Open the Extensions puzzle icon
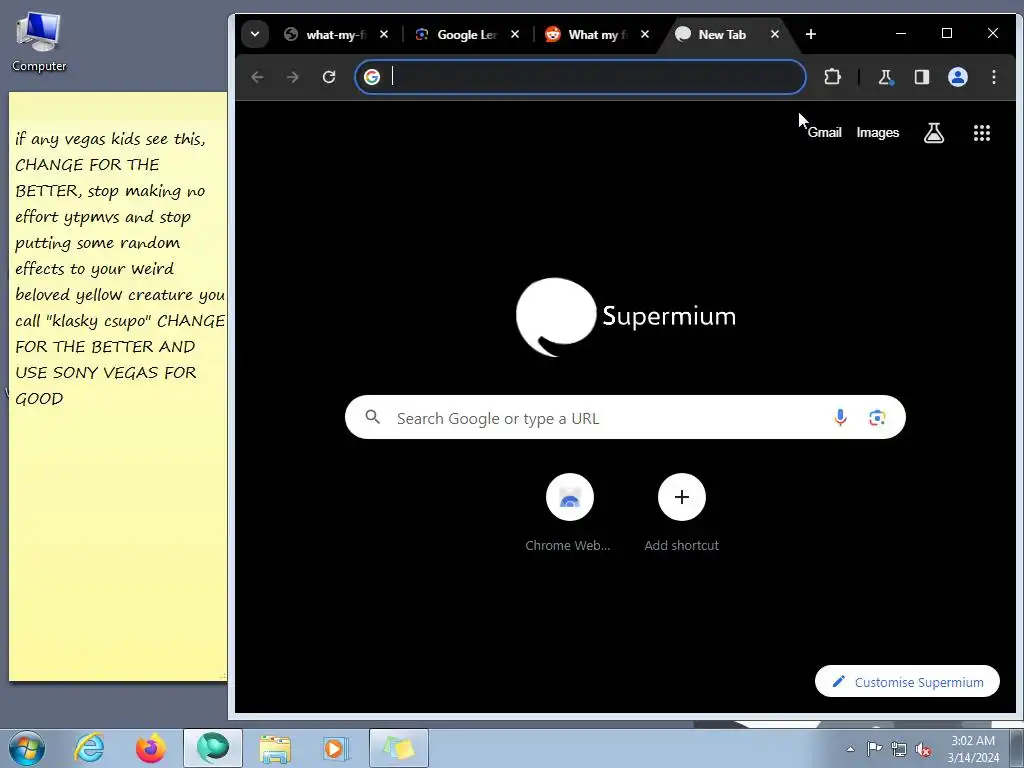 tap(832, 77)
